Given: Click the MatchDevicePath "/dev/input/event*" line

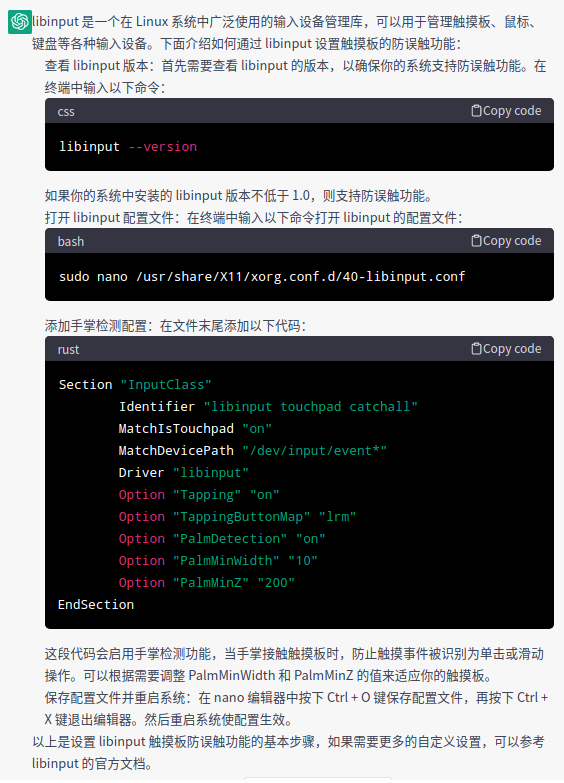Looking at the screenshot, I should pos(252,450).
